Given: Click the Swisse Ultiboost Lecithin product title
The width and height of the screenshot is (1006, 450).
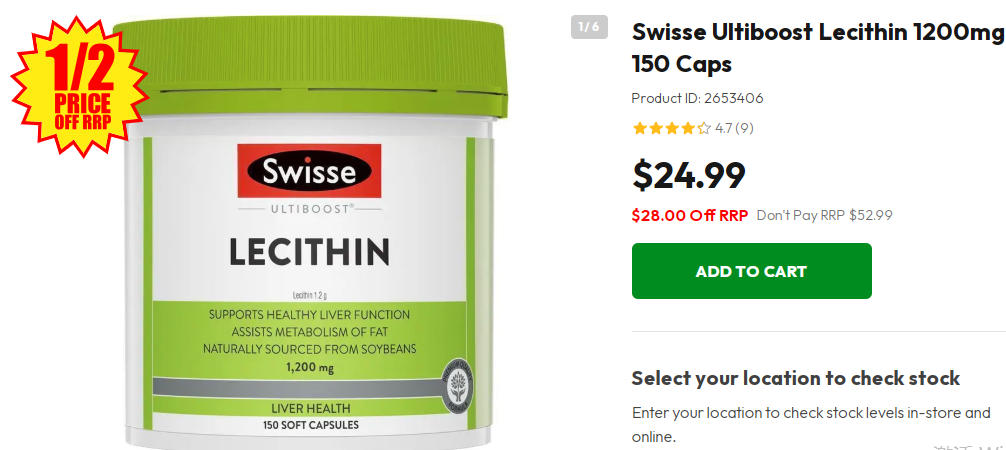Looking at the screenshot, I should pyautogui.click(x=818, y=48).
